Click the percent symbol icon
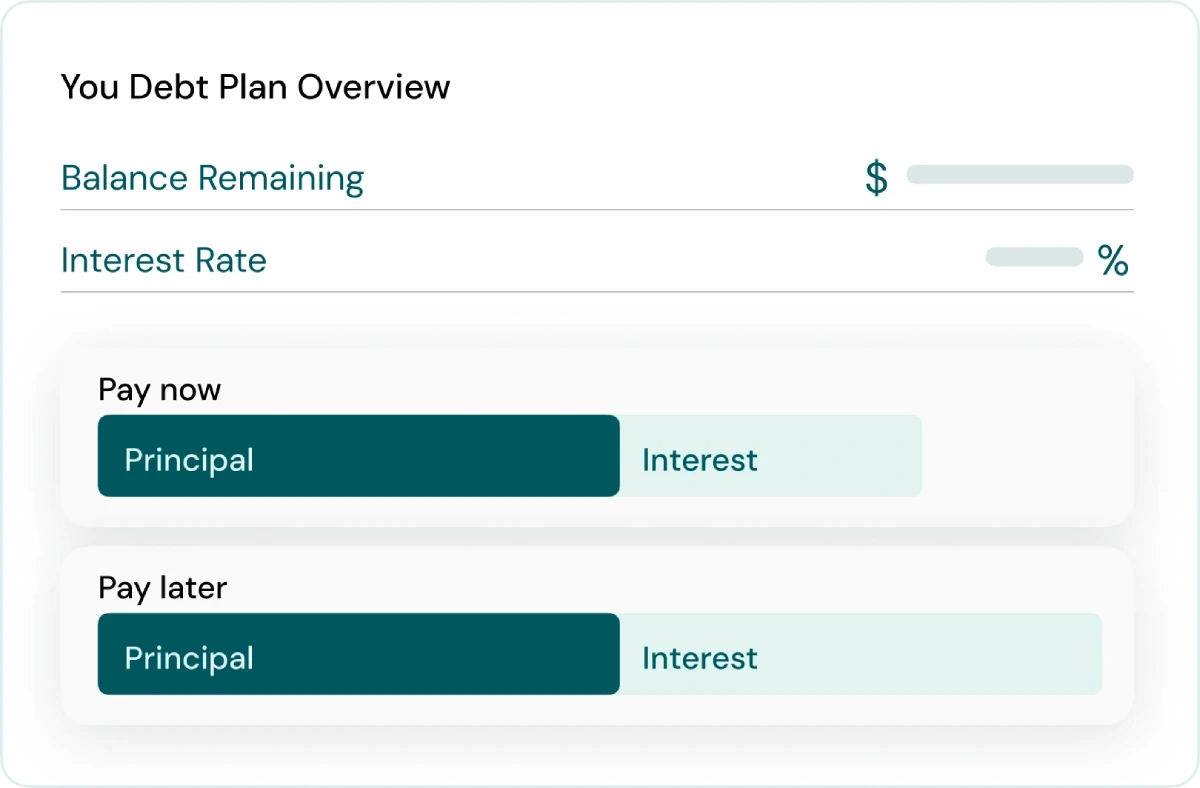This screenshot has width=1200, height=788. [1113, 261]
